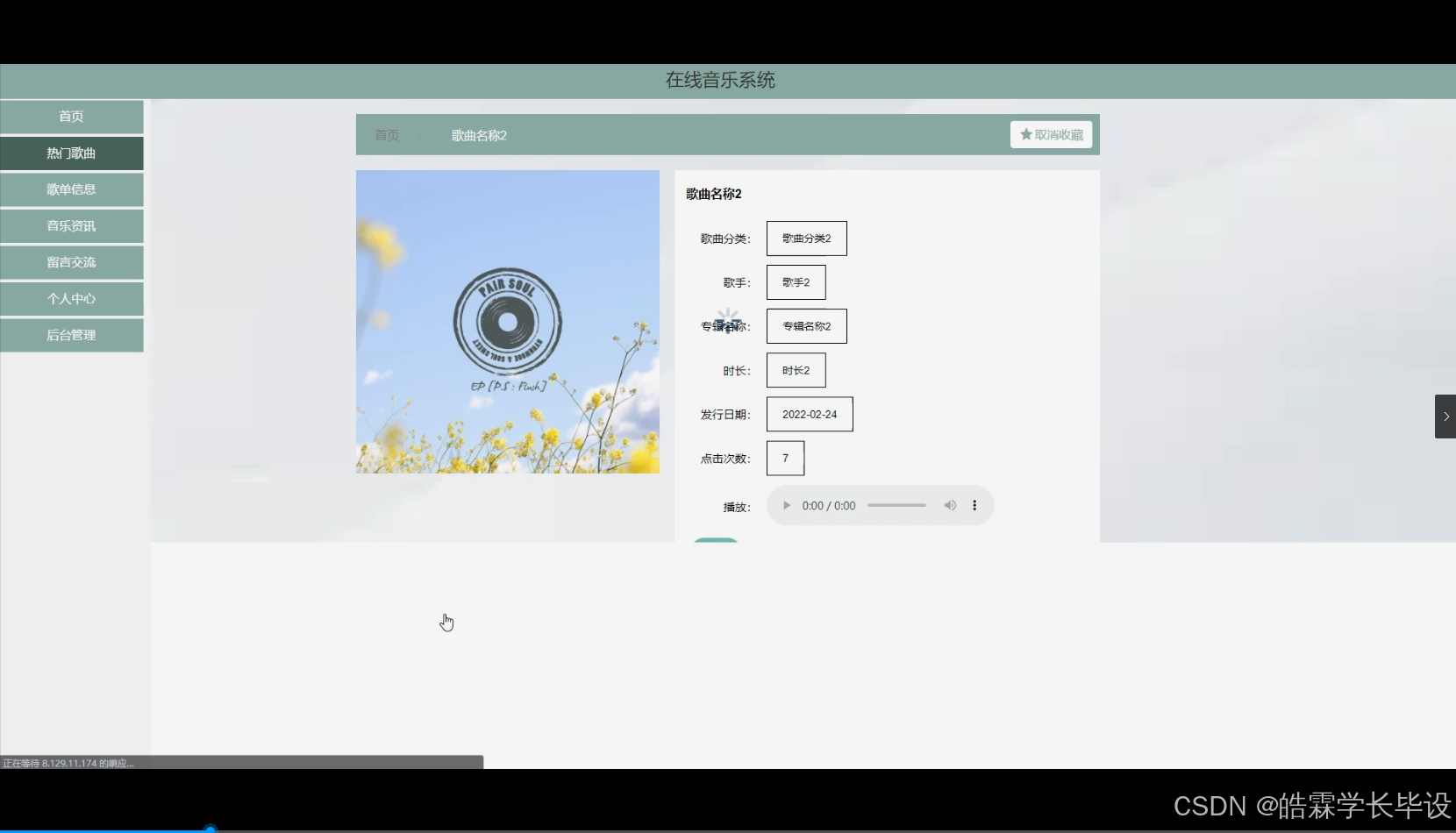
Task: Click the 点击次数: label
Action: pos(725,459)
